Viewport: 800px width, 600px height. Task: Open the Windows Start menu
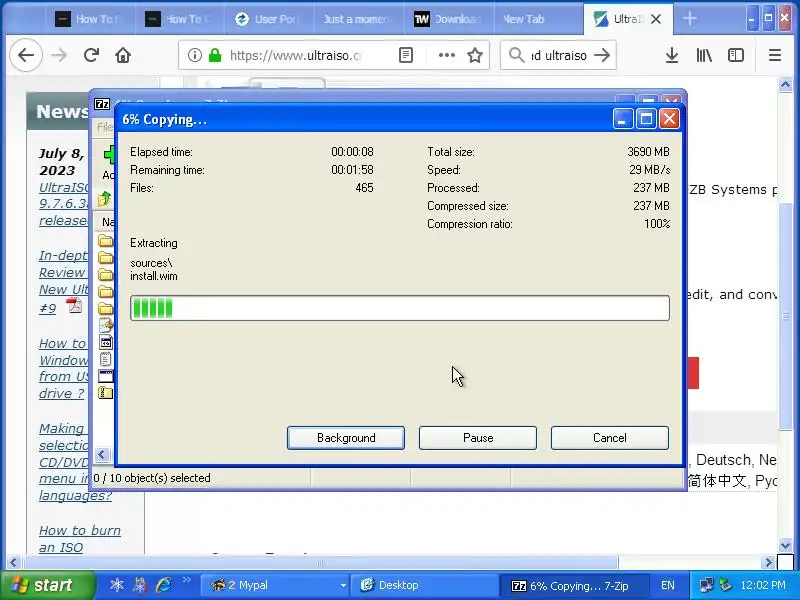click(47, 585)
